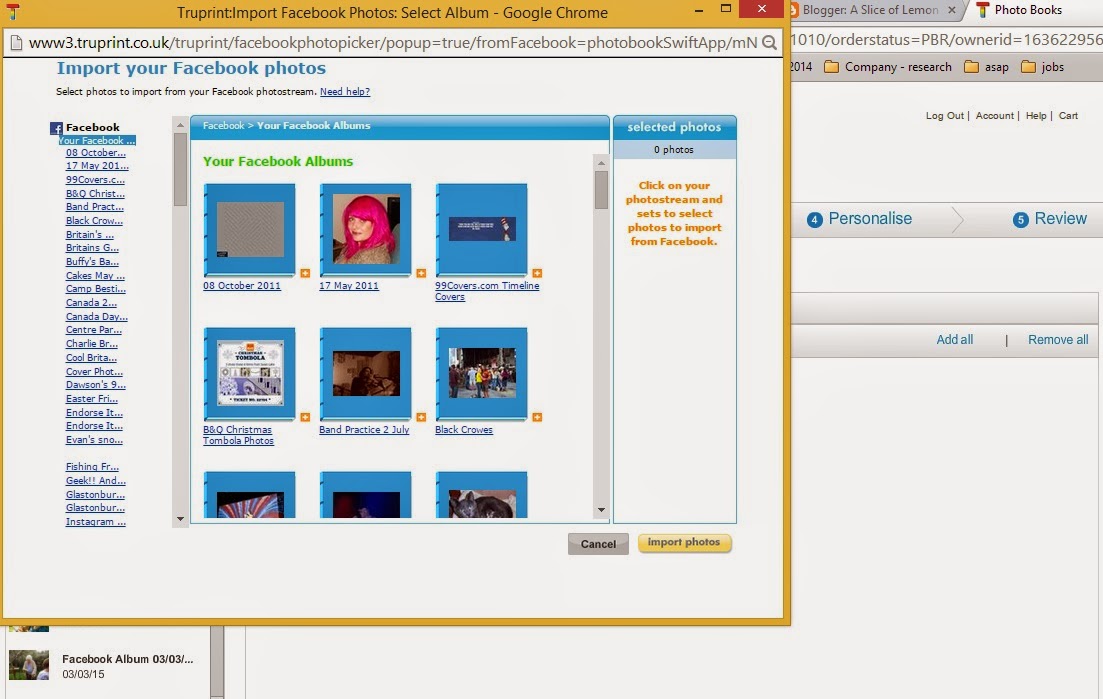Click the import photos button
The image size is (1103, 699).
[x=684, y=543]
